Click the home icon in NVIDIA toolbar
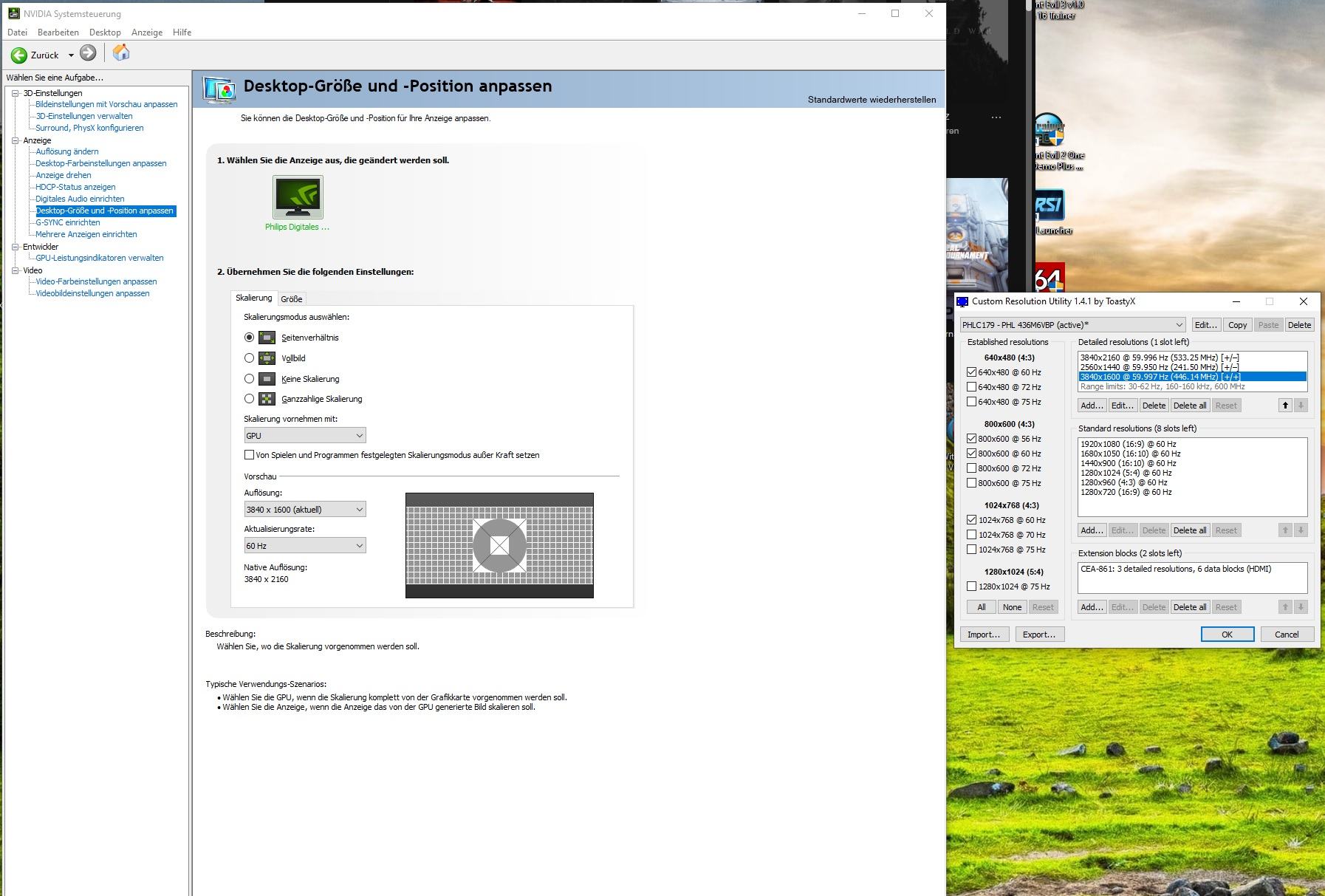Screen dimensions: 1325x896 [x=121, y=52]
